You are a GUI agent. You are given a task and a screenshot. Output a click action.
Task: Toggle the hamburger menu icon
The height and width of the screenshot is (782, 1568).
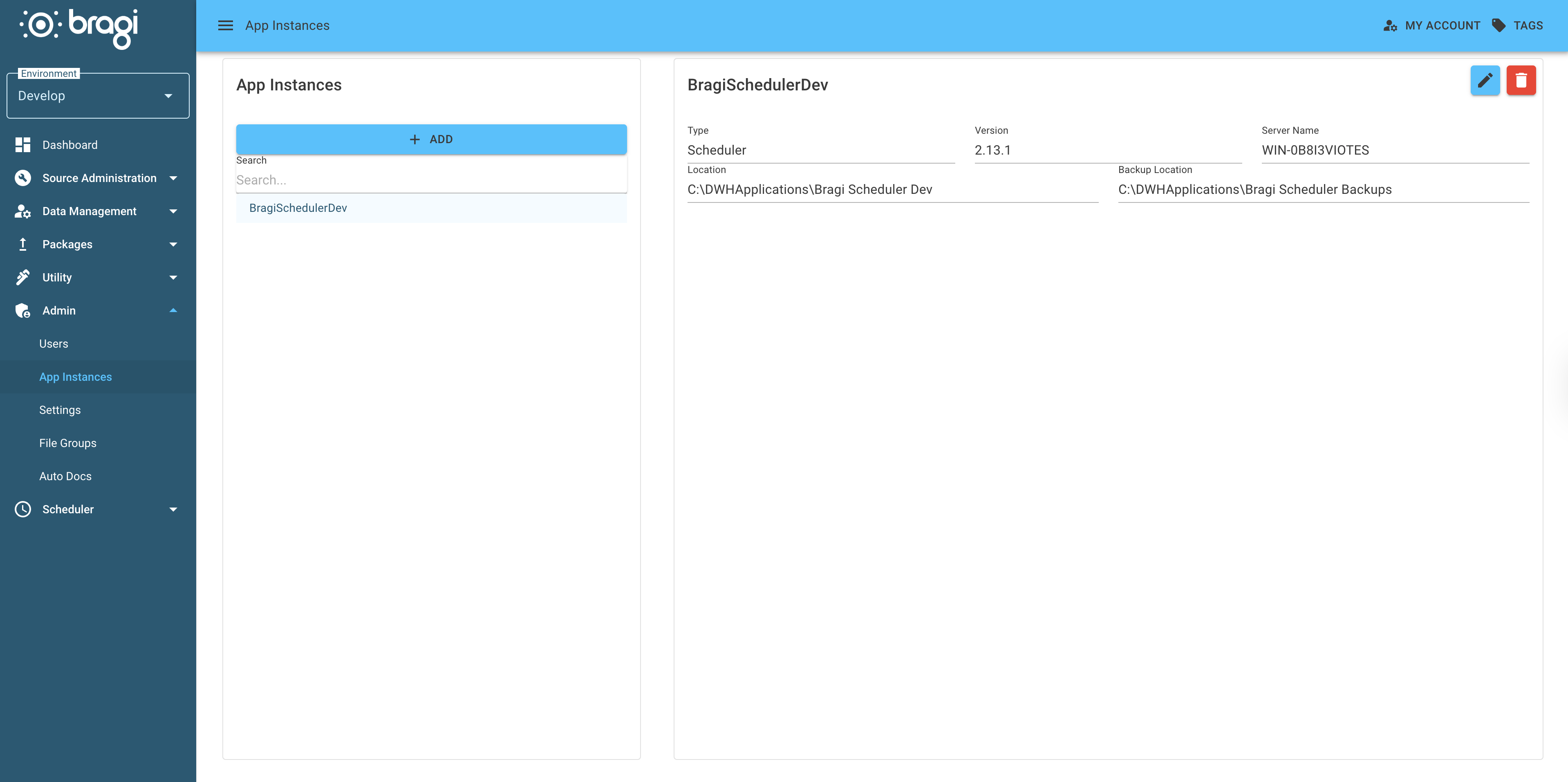pos(225,26)
